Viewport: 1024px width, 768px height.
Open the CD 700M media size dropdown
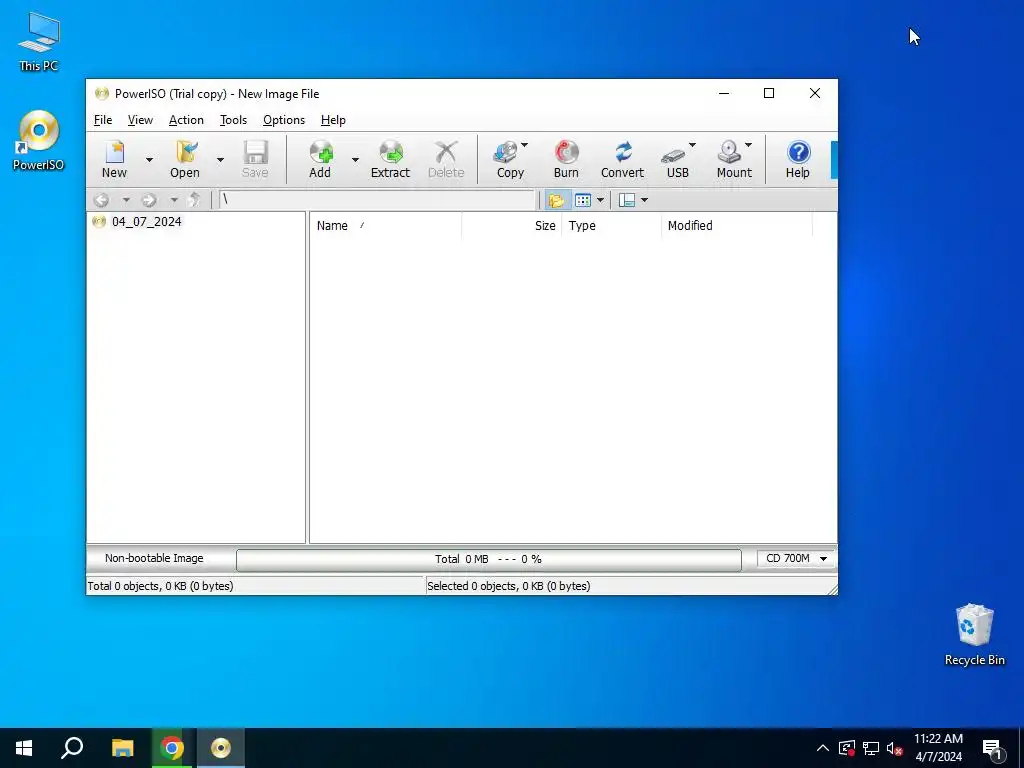[796, 558]
